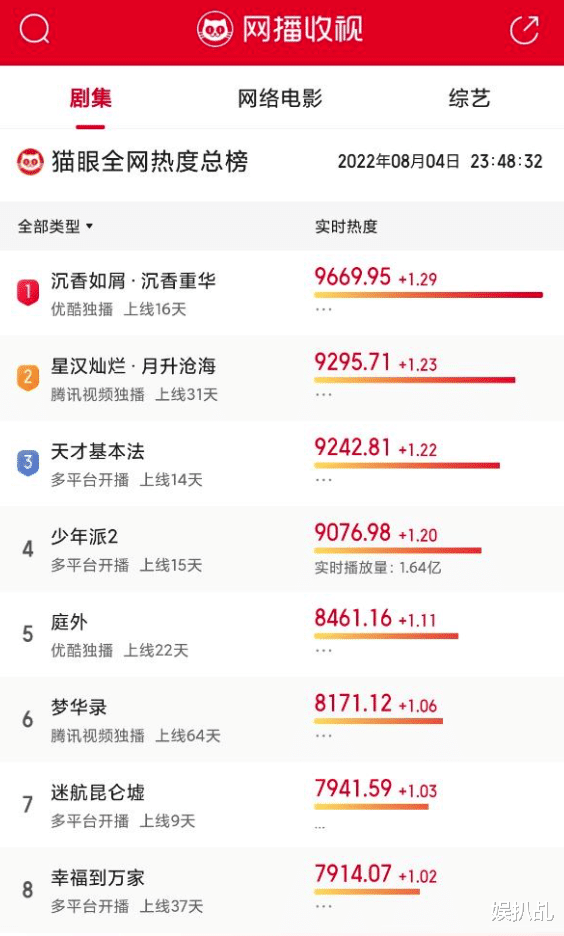
Task: Switch to the 综艺 tab
Action: coord(469,98)
